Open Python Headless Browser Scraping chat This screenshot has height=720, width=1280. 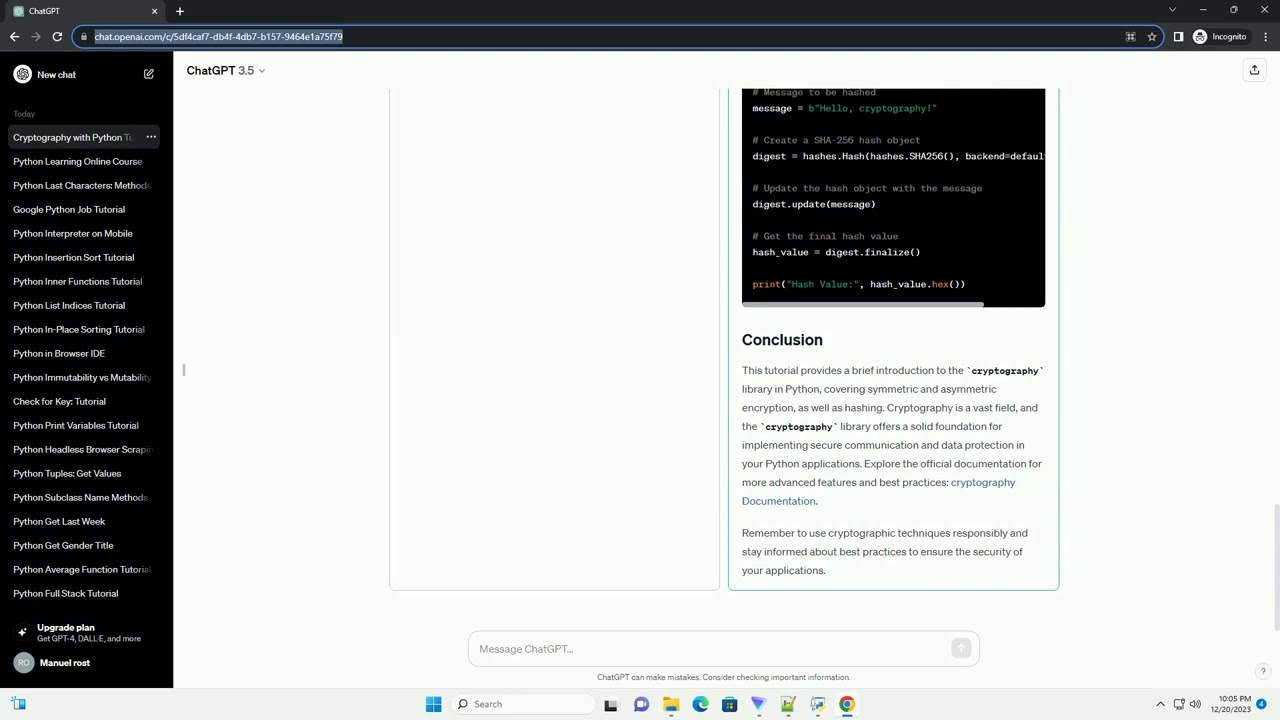[x=81, y=449]
